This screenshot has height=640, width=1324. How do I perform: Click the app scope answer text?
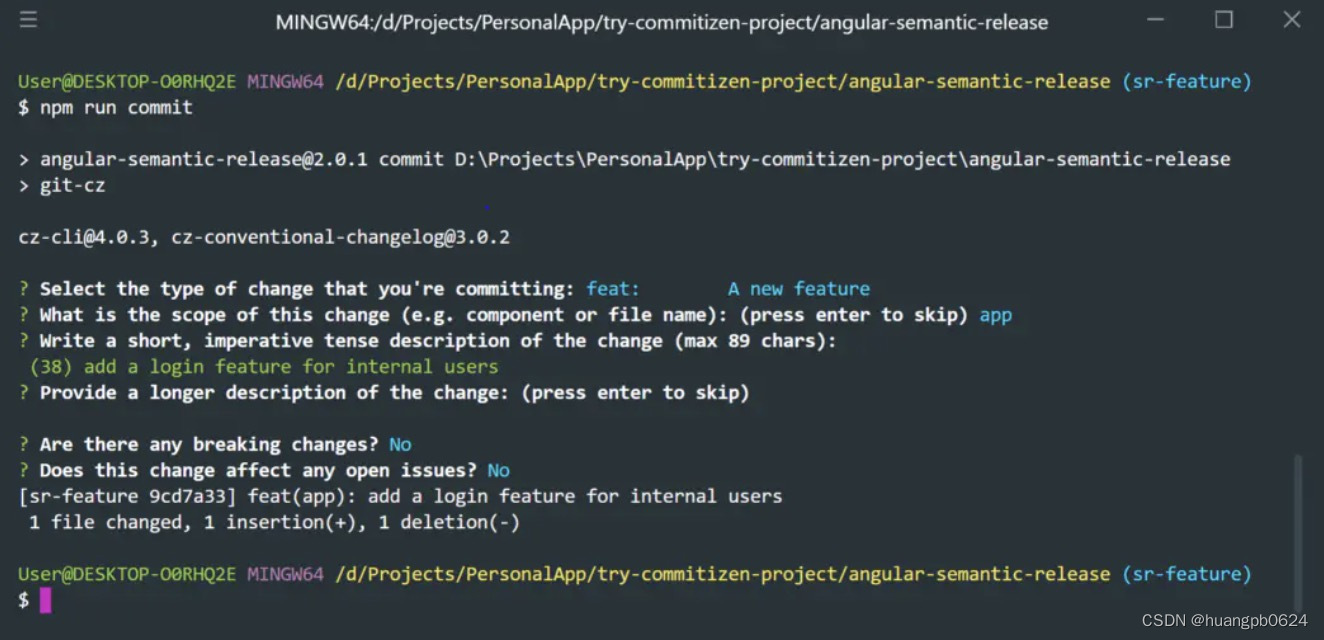(995, 314)
